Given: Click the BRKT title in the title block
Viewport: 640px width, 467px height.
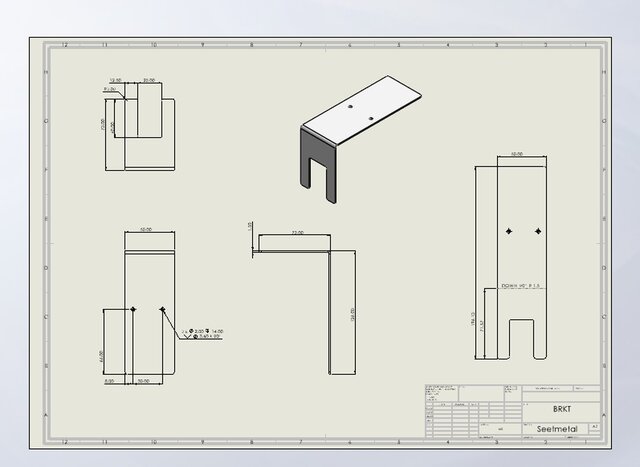Looking at the screenshot, I should pos(562,409).
